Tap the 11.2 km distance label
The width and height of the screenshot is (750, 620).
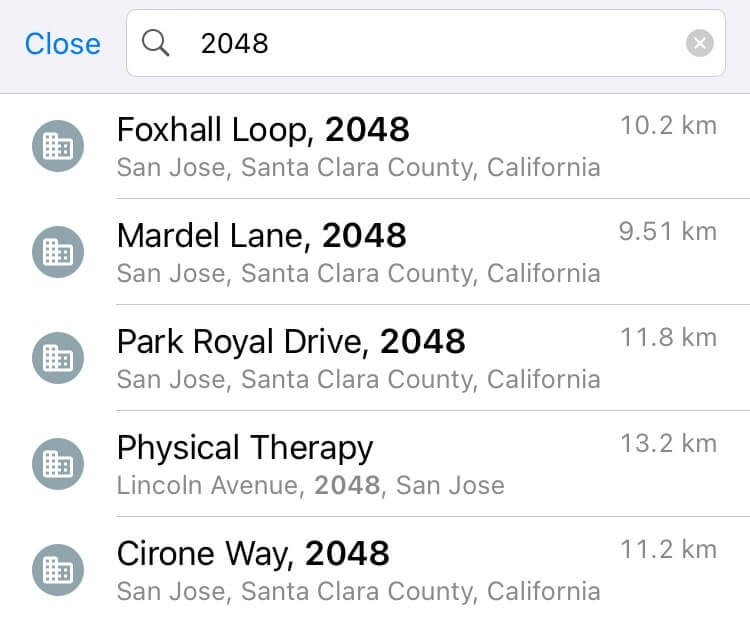pyautogui.click(x=668, y=550)
